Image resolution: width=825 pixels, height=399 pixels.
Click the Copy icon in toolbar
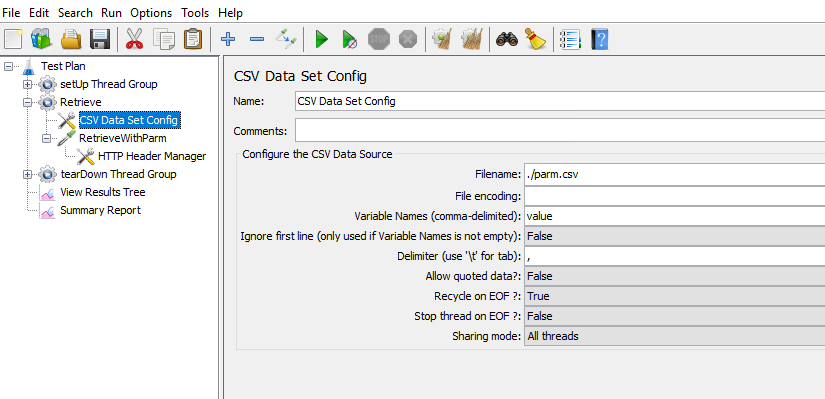point(164,39)
